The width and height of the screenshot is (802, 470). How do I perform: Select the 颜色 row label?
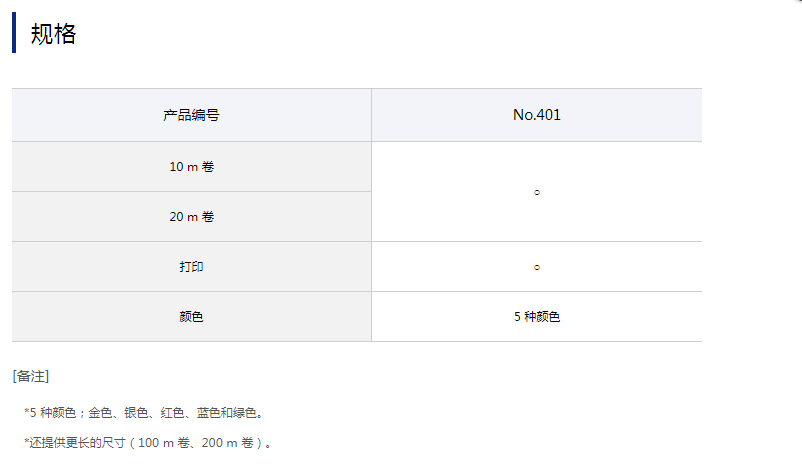click(191, 317)
